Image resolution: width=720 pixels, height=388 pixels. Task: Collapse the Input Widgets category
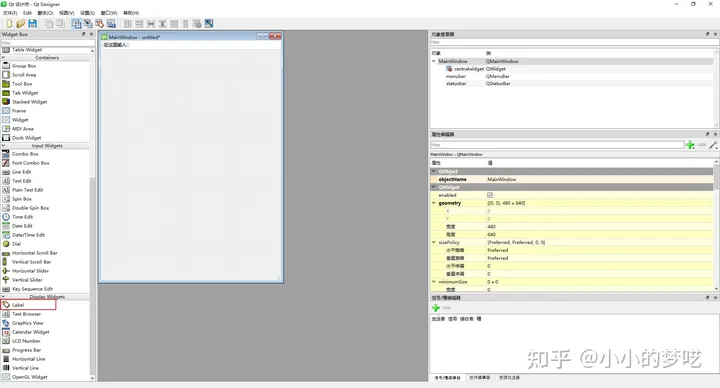point(4,146)
